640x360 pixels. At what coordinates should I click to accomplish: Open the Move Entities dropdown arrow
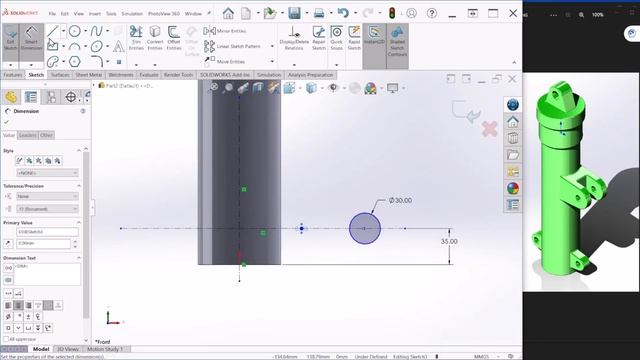pyautogui.click(x=272, y=61)
